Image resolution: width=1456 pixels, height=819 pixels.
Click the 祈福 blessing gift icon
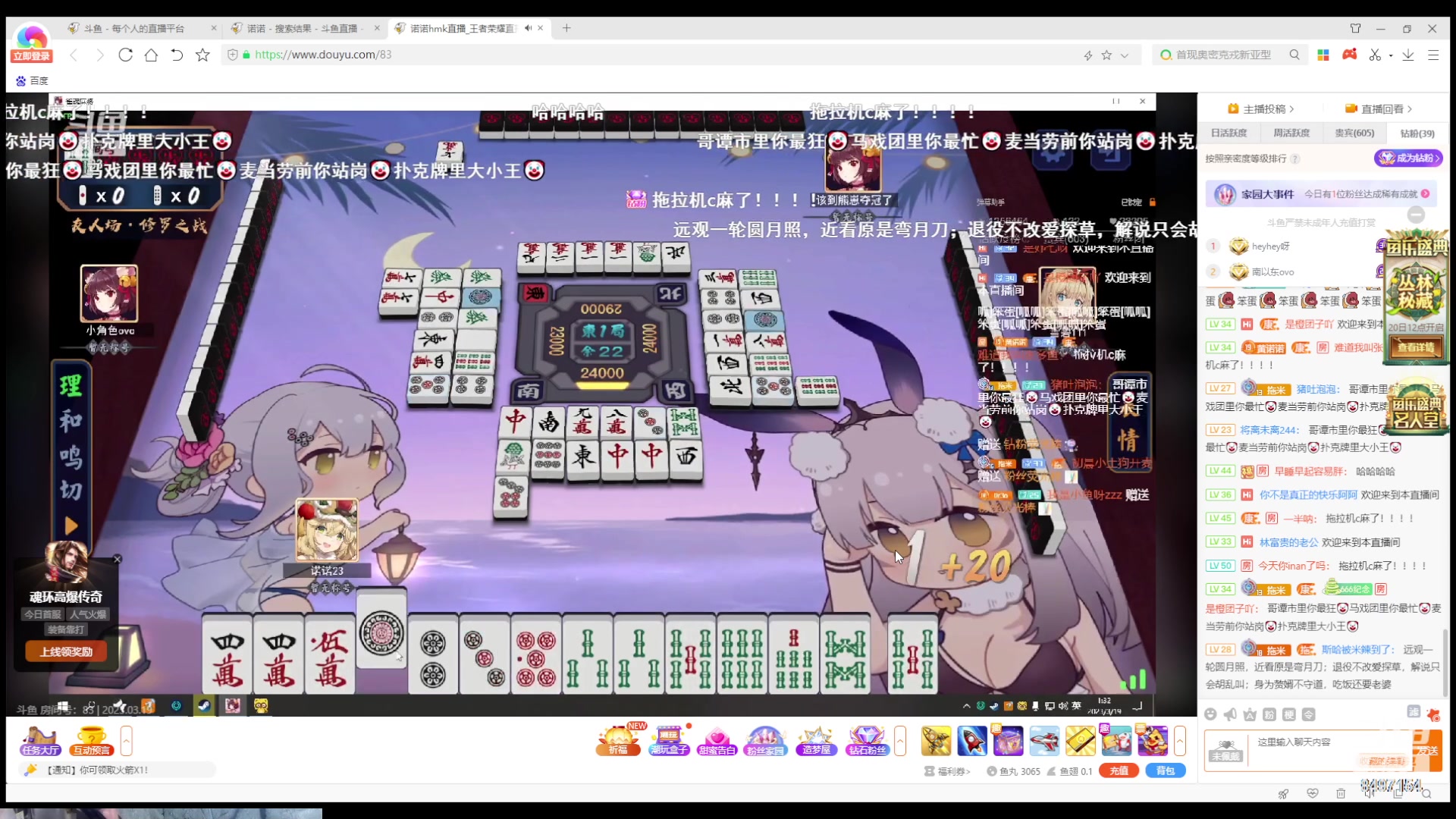tap(617, 739)
